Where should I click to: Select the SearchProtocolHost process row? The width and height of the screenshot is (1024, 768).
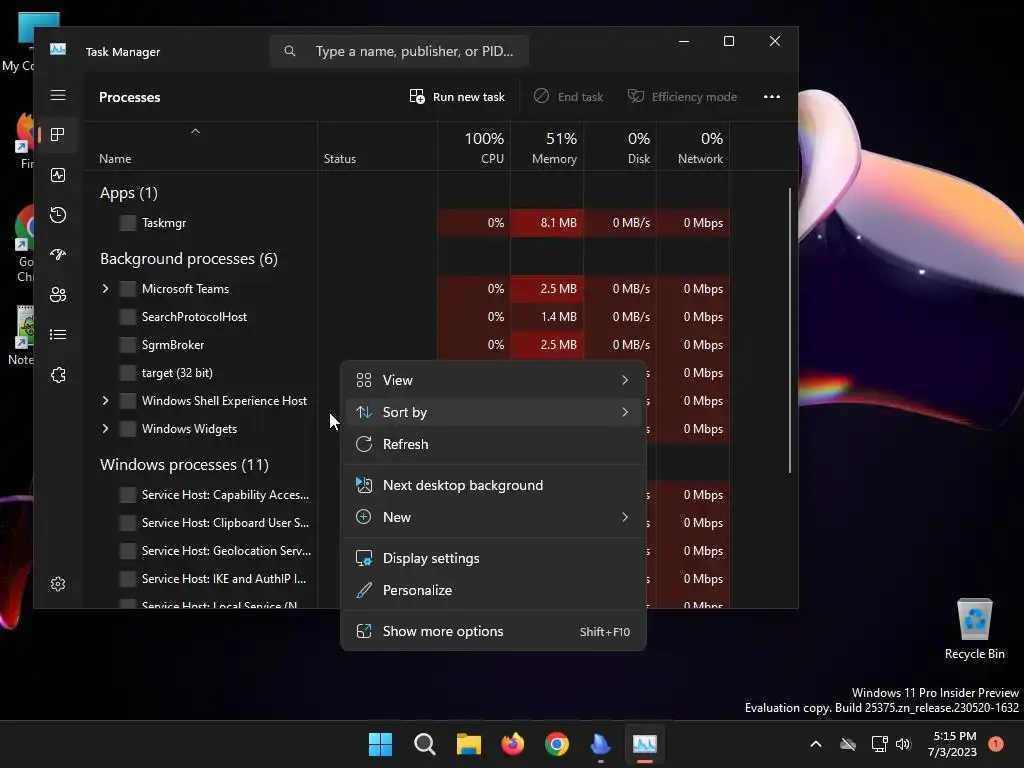tap(408, 317)
